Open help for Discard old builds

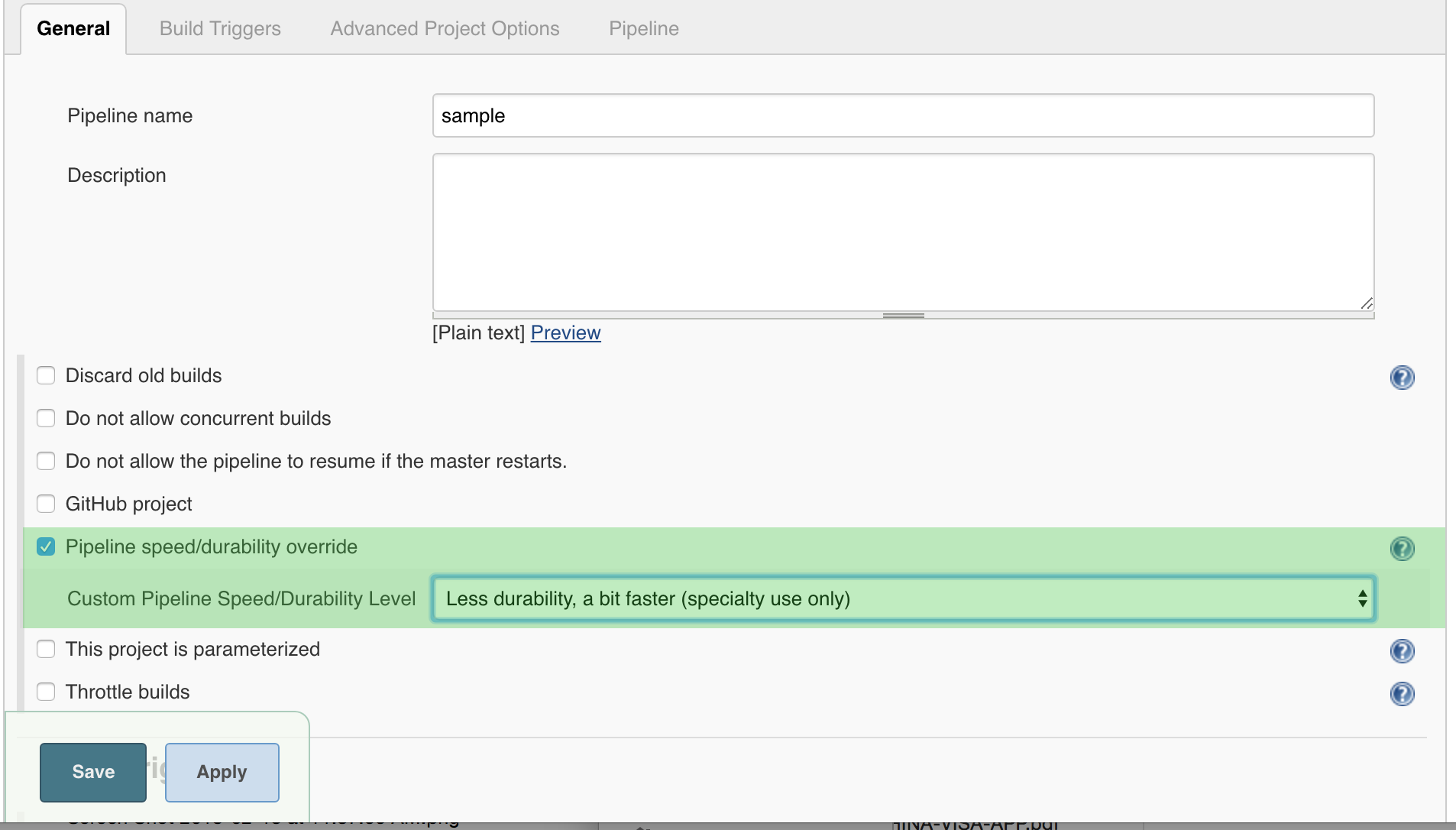(1402, 378)
